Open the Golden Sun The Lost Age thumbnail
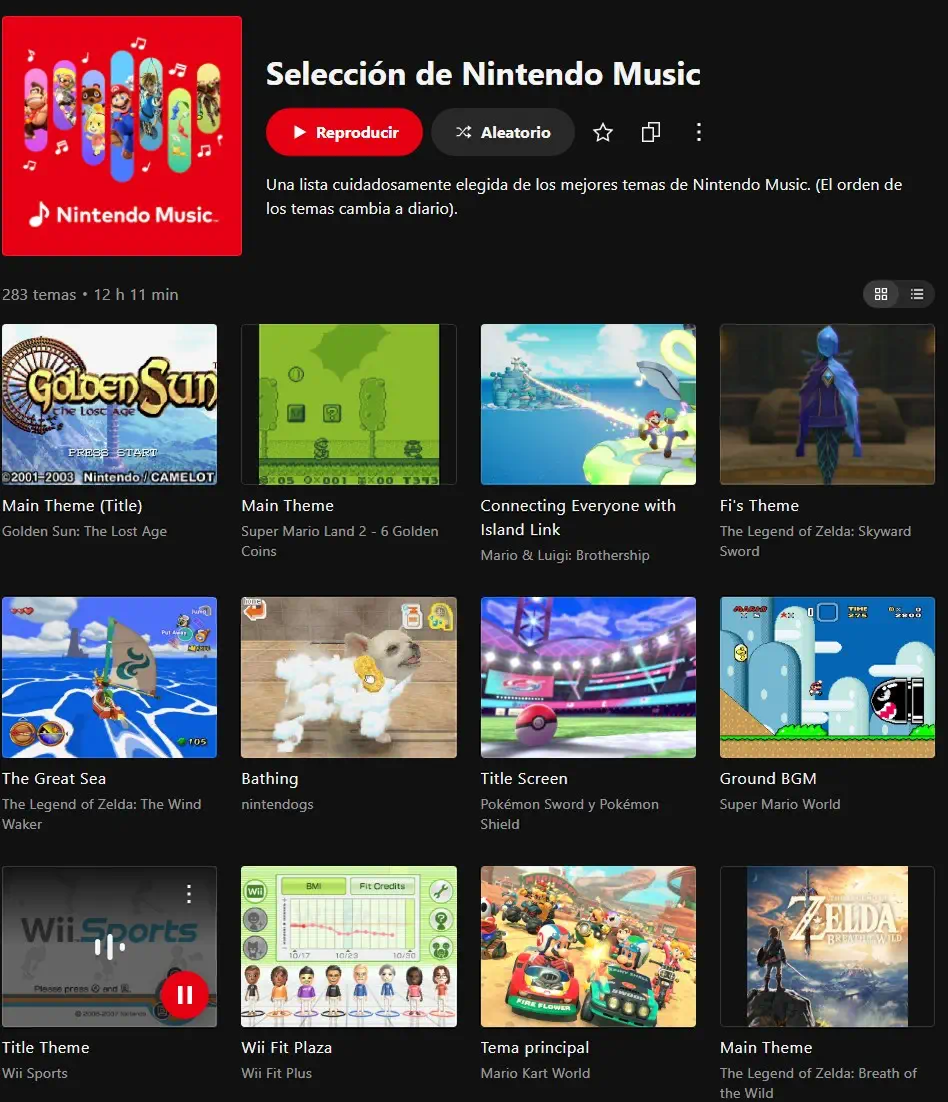Screen dimensions: 948x1102 point(110,404)
